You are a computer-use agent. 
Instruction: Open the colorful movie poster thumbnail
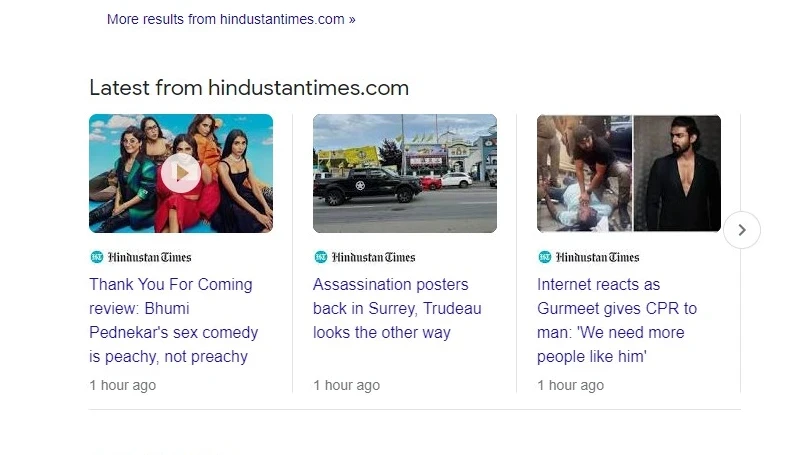click(x=181, y=173)
